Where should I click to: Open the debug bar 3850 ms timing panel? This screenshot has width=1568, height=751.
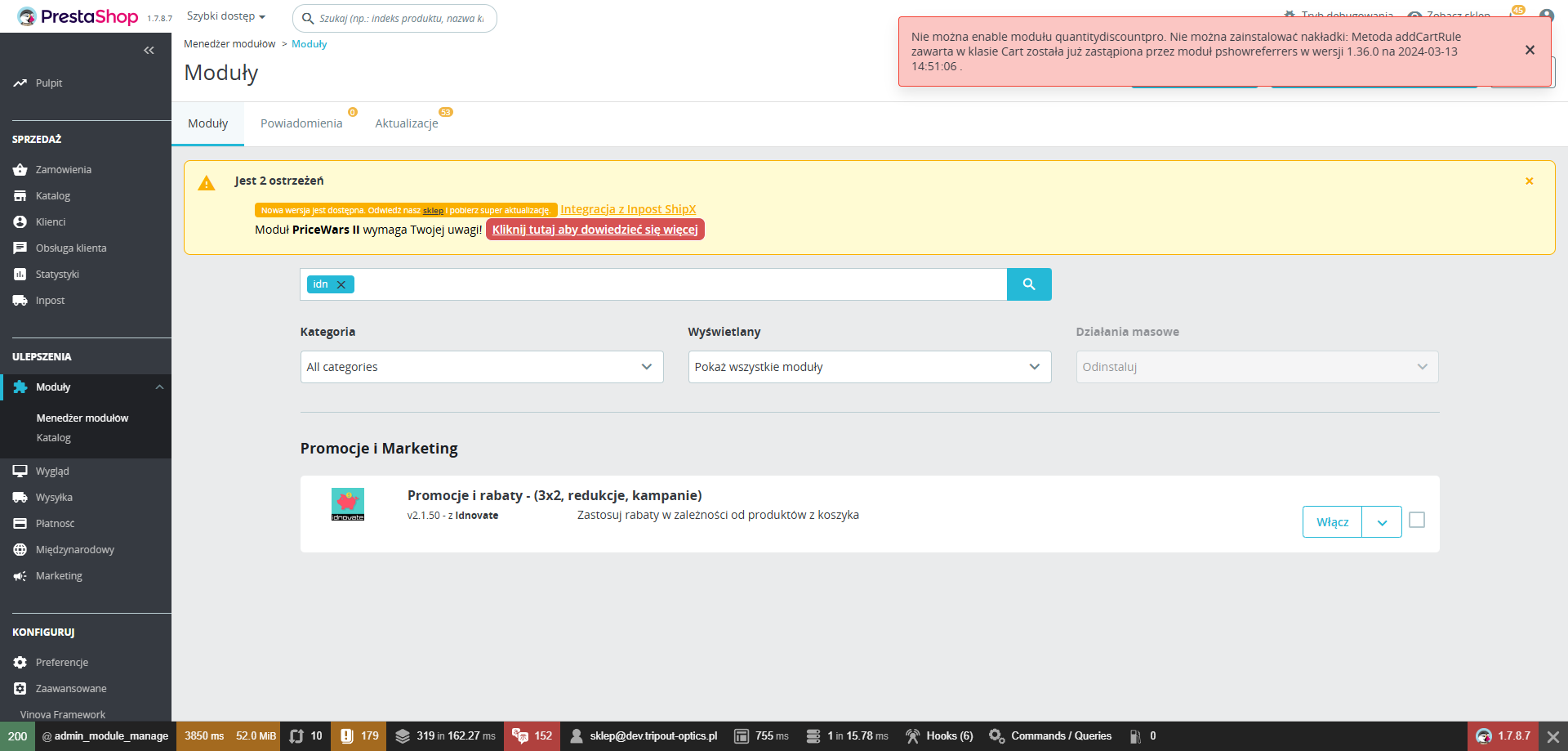click(x=204, y=736)
